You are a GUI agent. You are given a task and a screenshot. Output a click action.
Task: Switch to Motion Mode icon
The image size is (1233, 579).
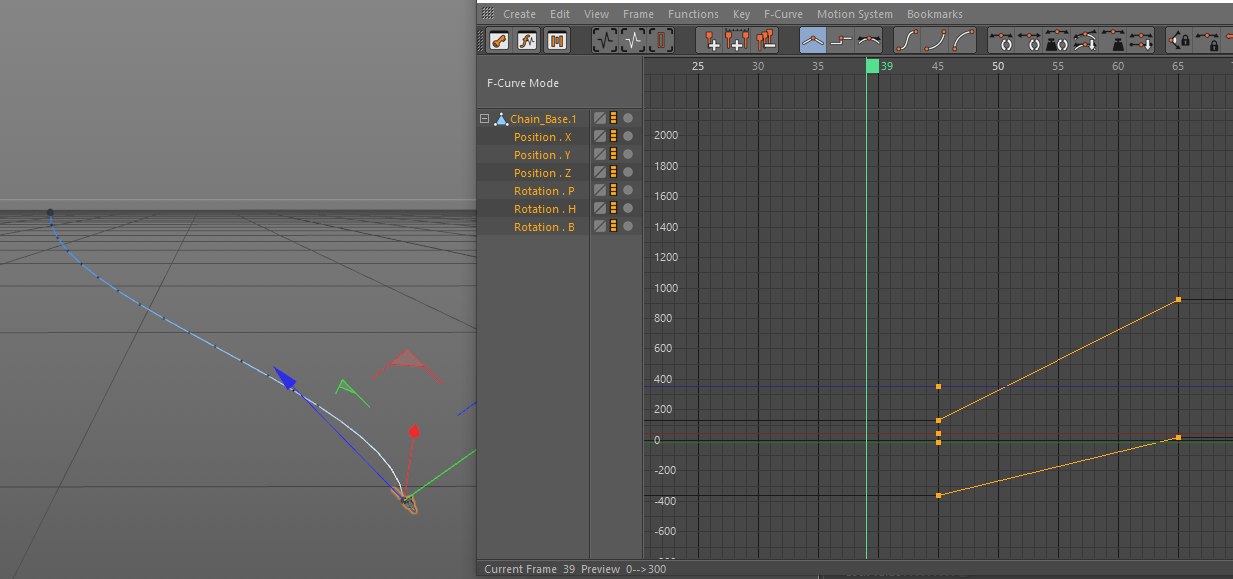point(557,41)
